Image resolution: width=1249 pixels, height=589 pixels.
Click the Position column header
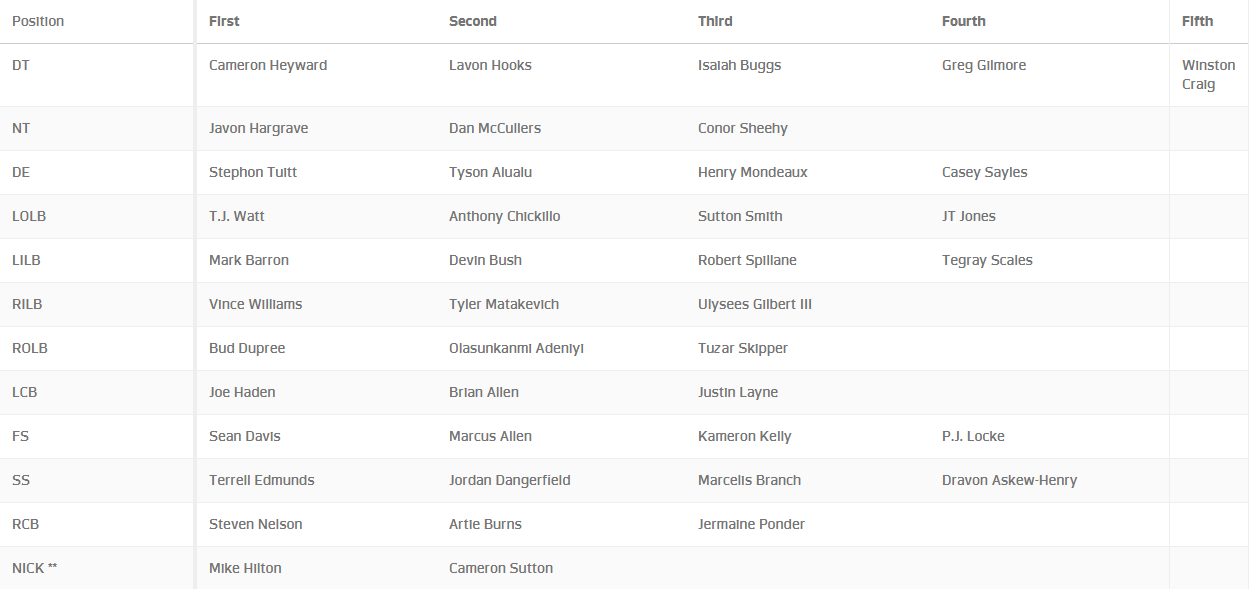pyautogui.click(x=38, y=21)
